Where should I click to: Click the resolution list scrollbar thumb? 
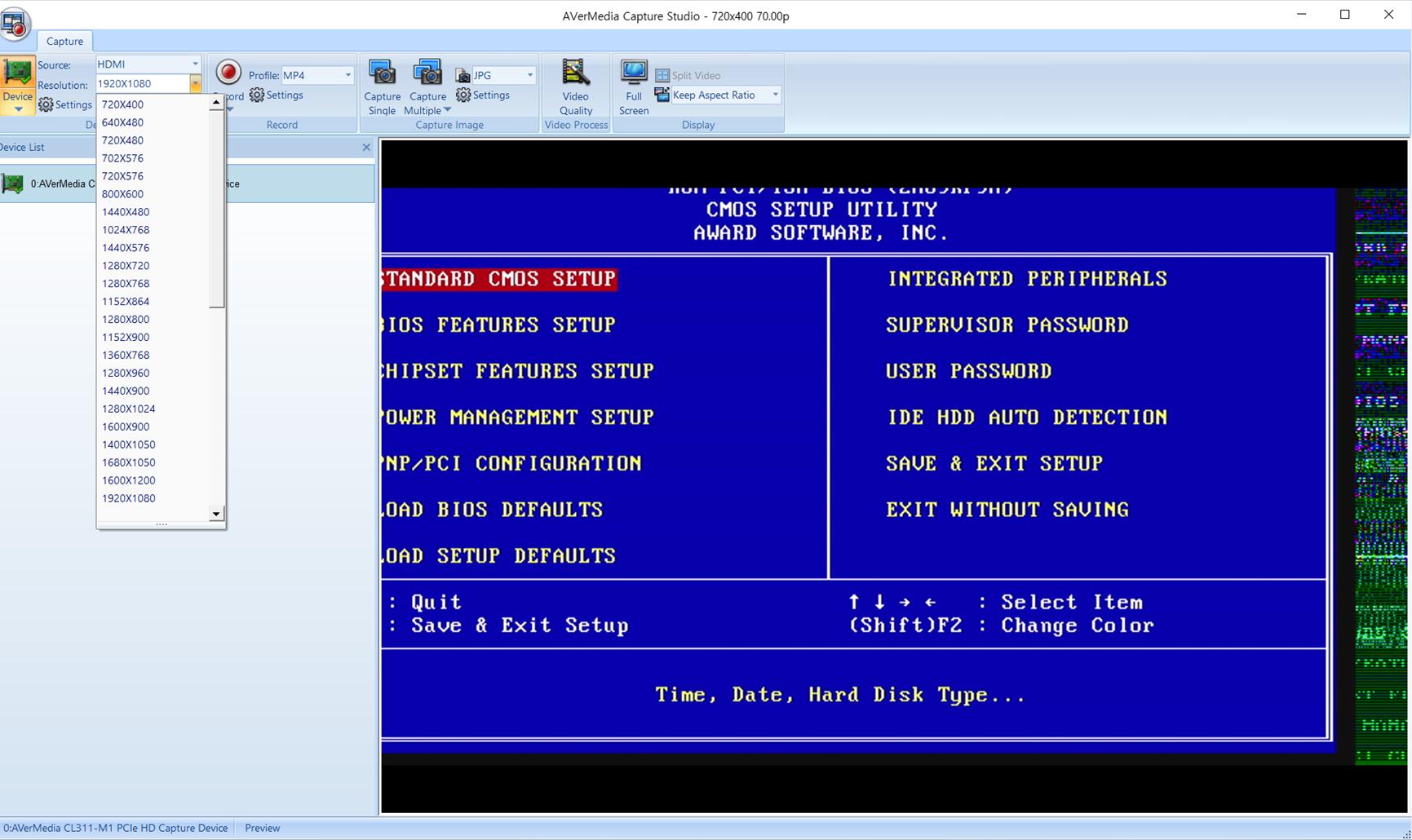coord(216,209)
